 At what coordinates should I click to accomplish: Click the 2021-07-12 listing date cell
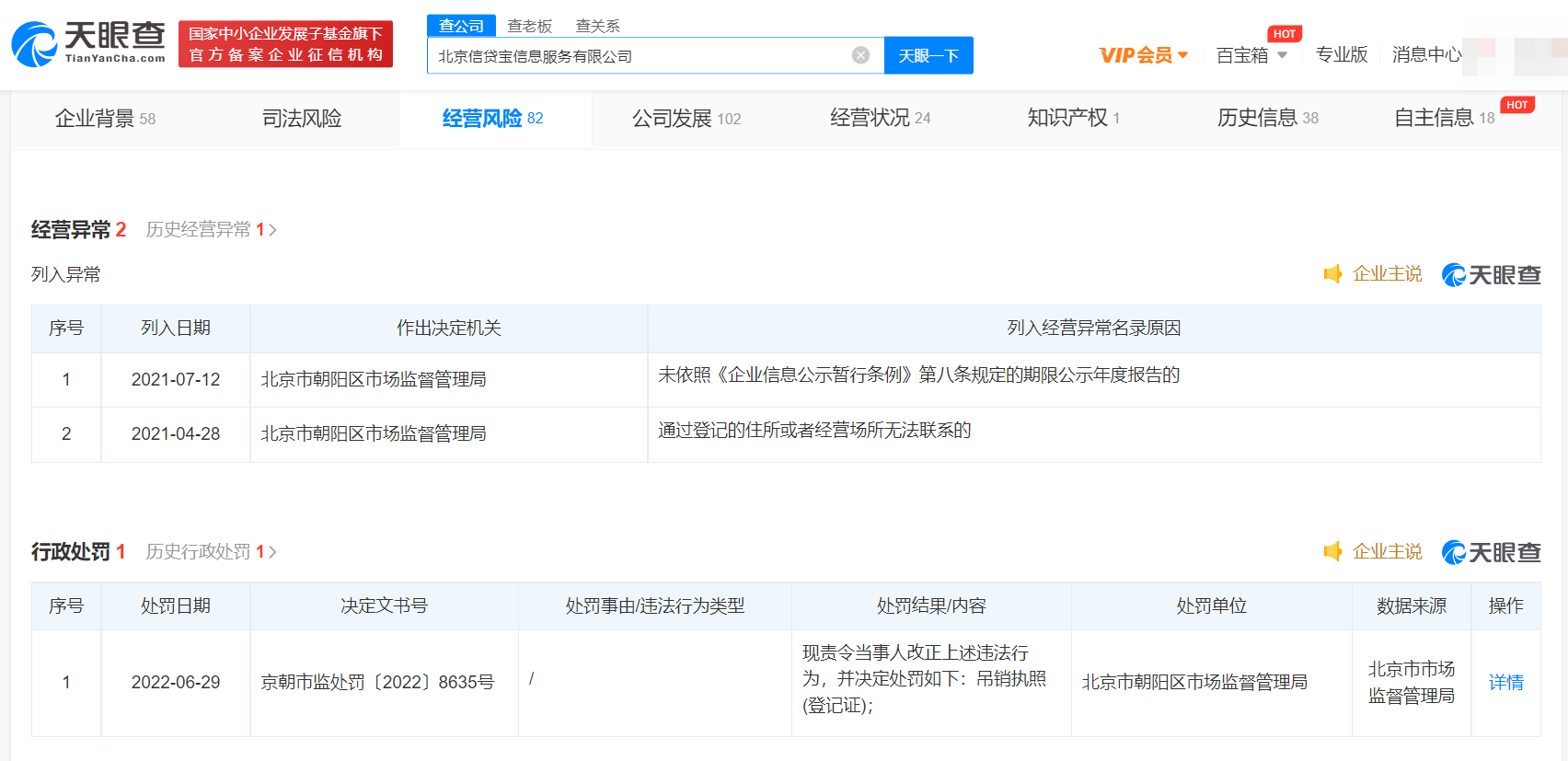coord(176,379)
